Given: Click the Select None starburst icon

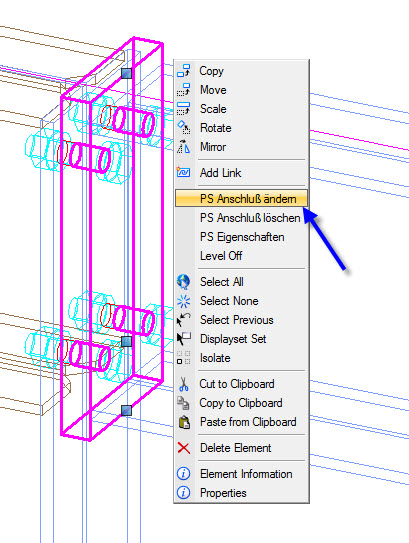Looking at the screenshot, I should click(x=183, y=301).
